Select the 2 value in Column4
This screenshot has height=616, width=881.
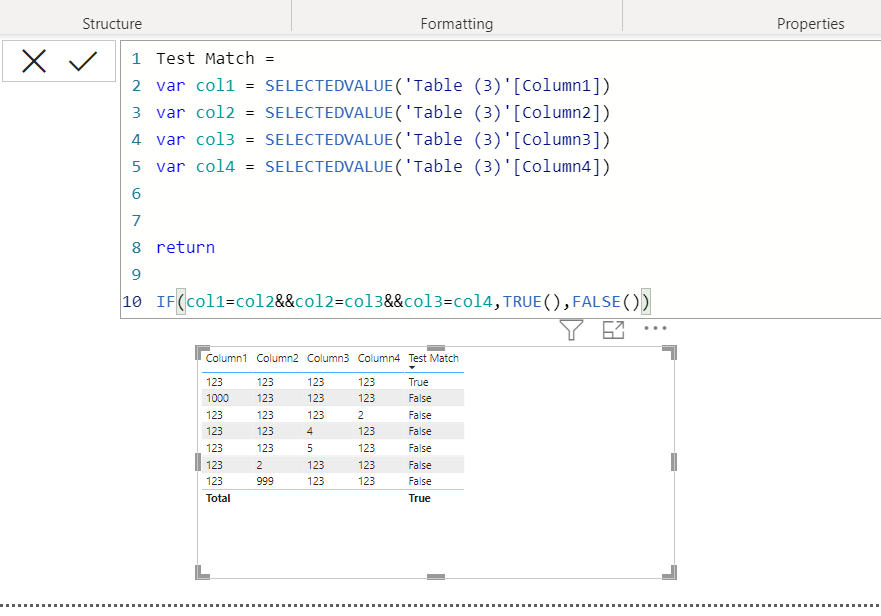[x=361, y=415]
